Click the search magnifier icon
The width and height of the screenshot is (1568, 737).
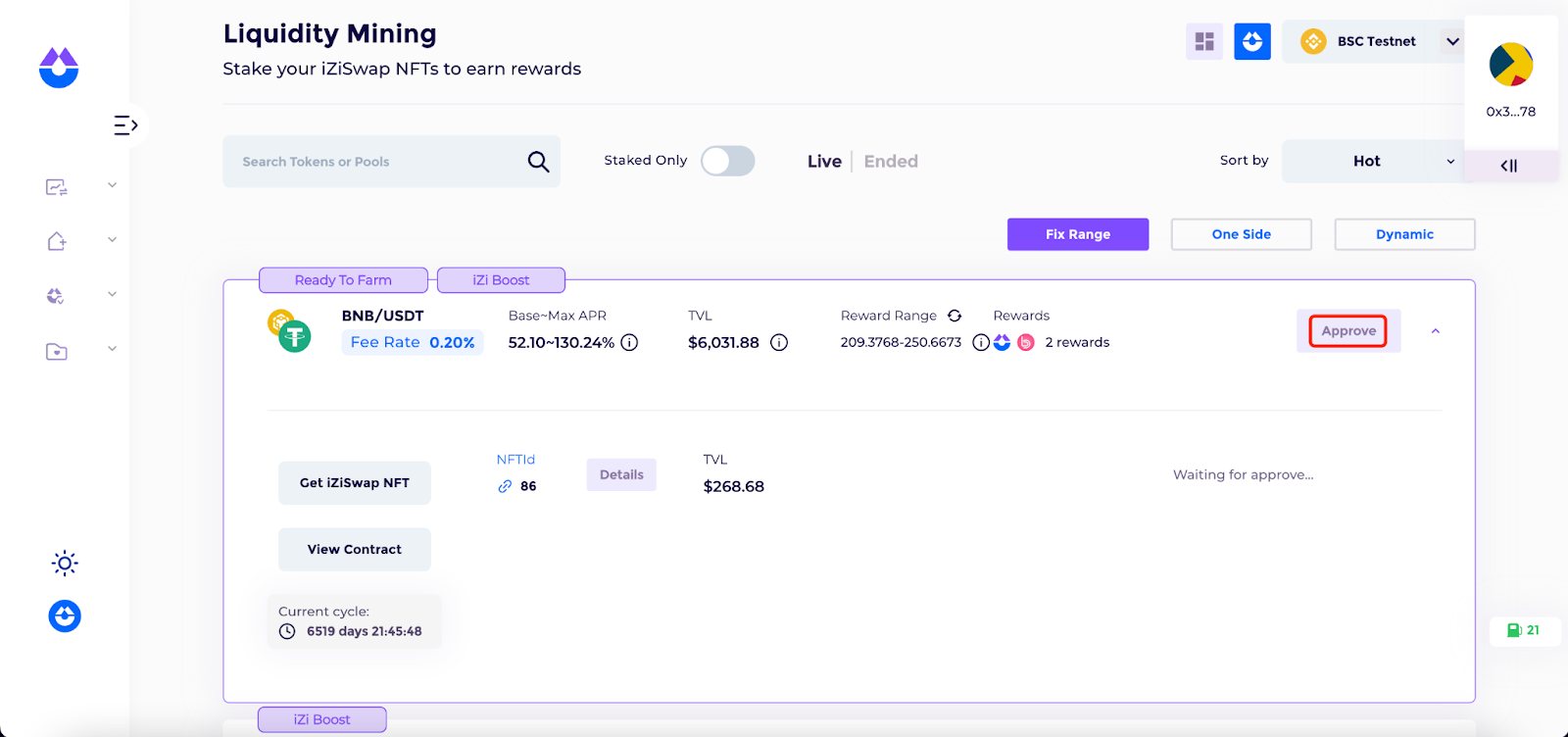coord(538,162)
